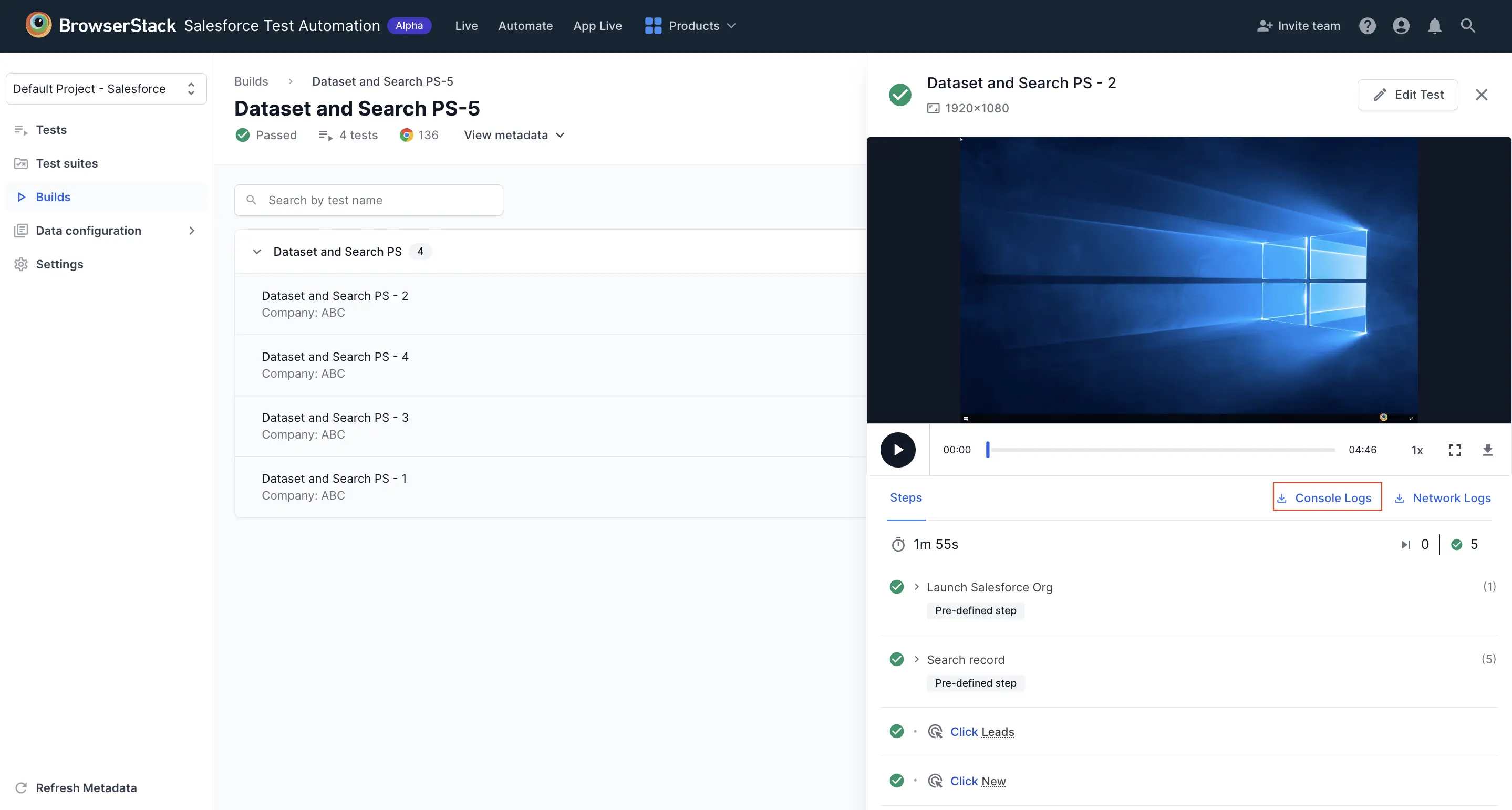Click the blue video playhead marker
The width and height of the screenshot is (1512, 810).
[988, 450]
